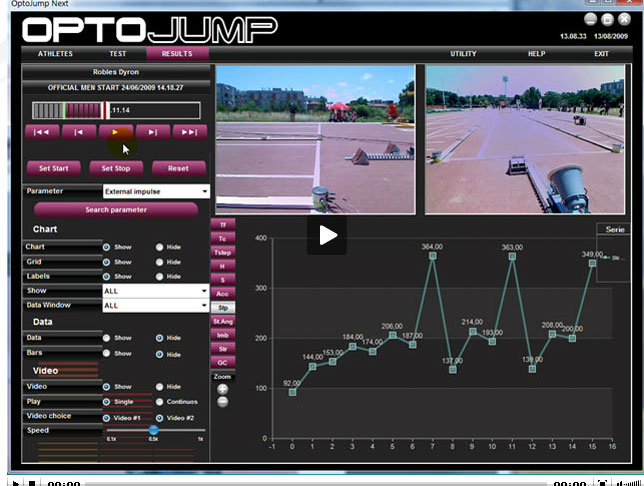This screenshot has width=644, height=486.
Task: Click the Set Start button
Action: click(x=54, y=168)
